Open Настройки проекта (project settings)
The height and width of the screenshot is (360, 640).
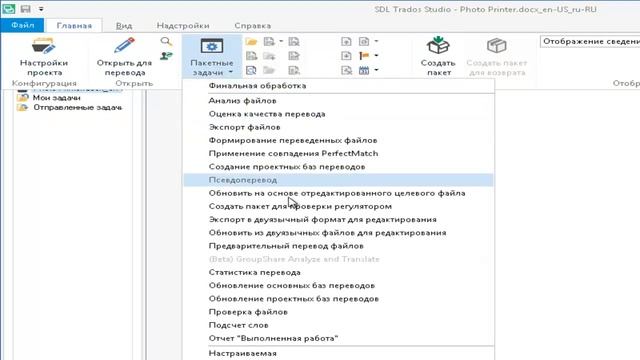[44, 56]
